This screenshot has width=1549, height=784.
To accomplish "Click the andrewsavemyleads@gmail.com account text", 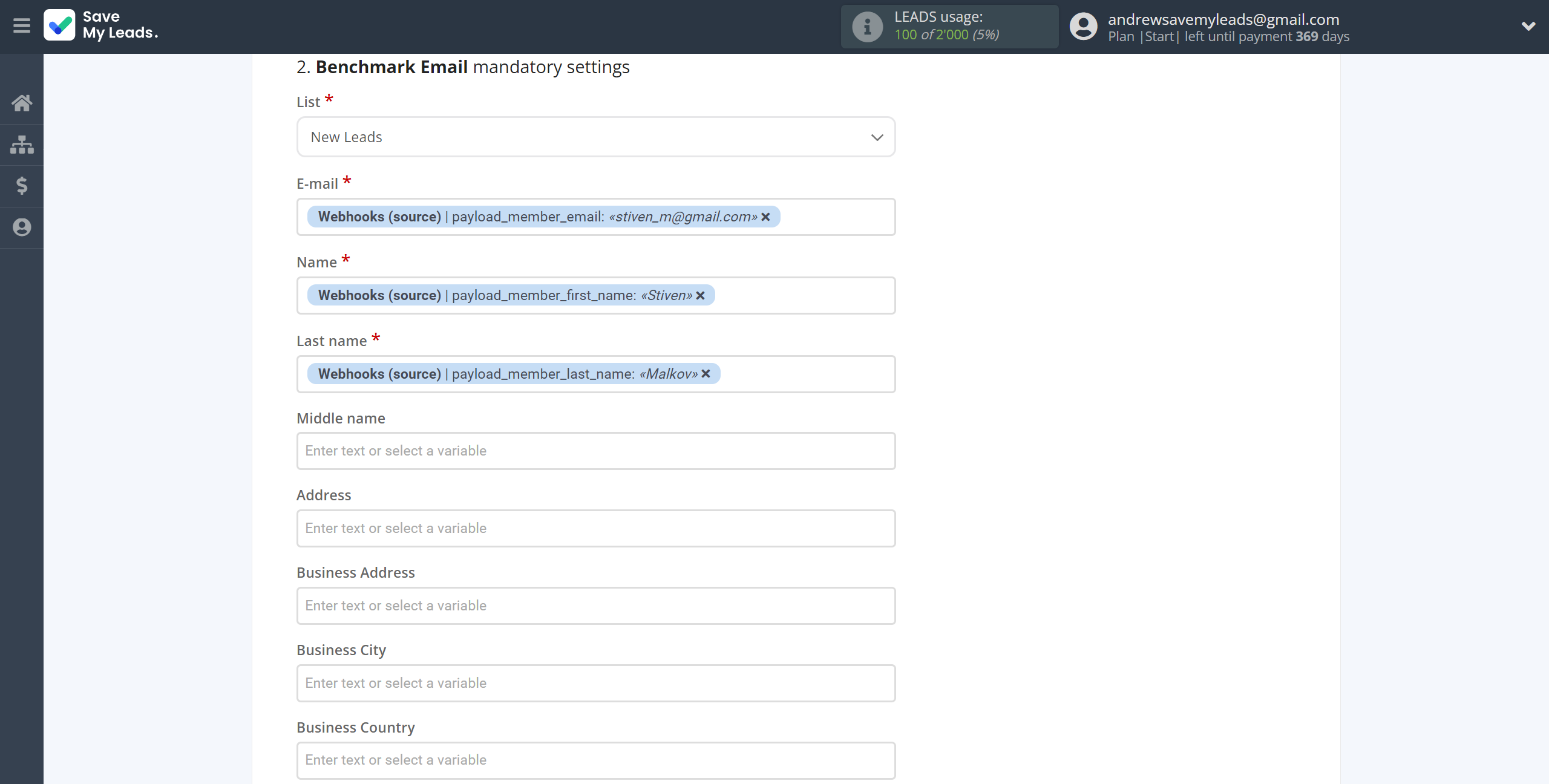I will click(1223, 19).
